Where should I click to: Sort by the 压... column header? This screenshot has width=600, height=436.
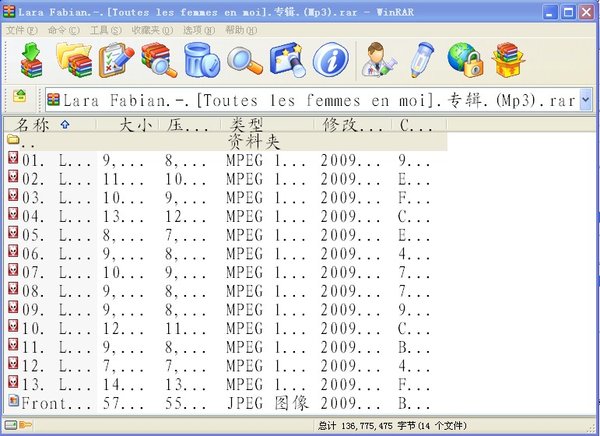click(190, 125)
